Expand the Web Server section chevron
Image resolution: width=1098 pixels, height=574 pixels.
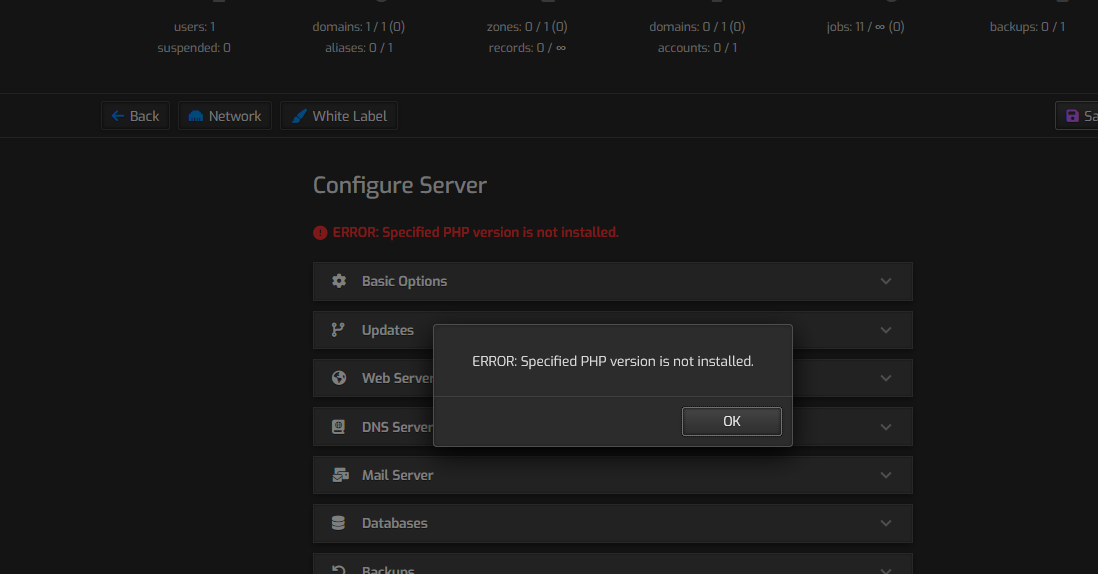pyautogui.click(x=885, y=378)
